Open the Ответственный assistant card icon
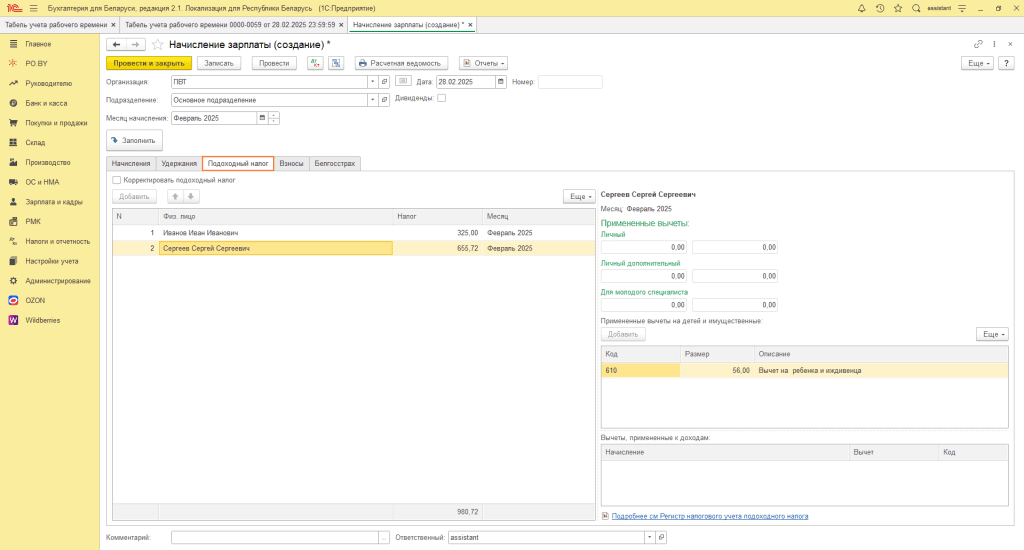The image size is (1024, 550). (661, 537)
